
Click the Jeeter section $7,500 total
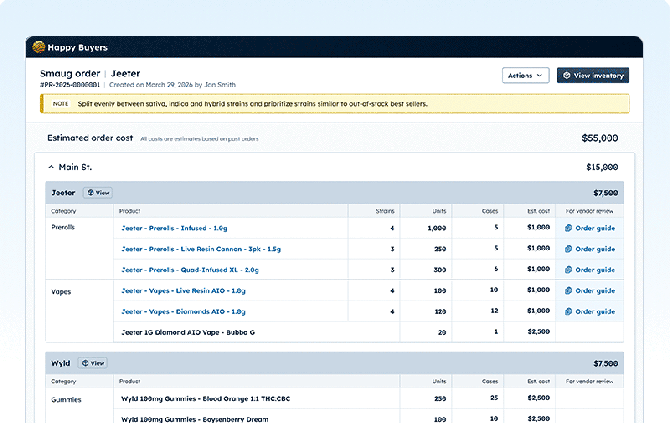point(605,193)
